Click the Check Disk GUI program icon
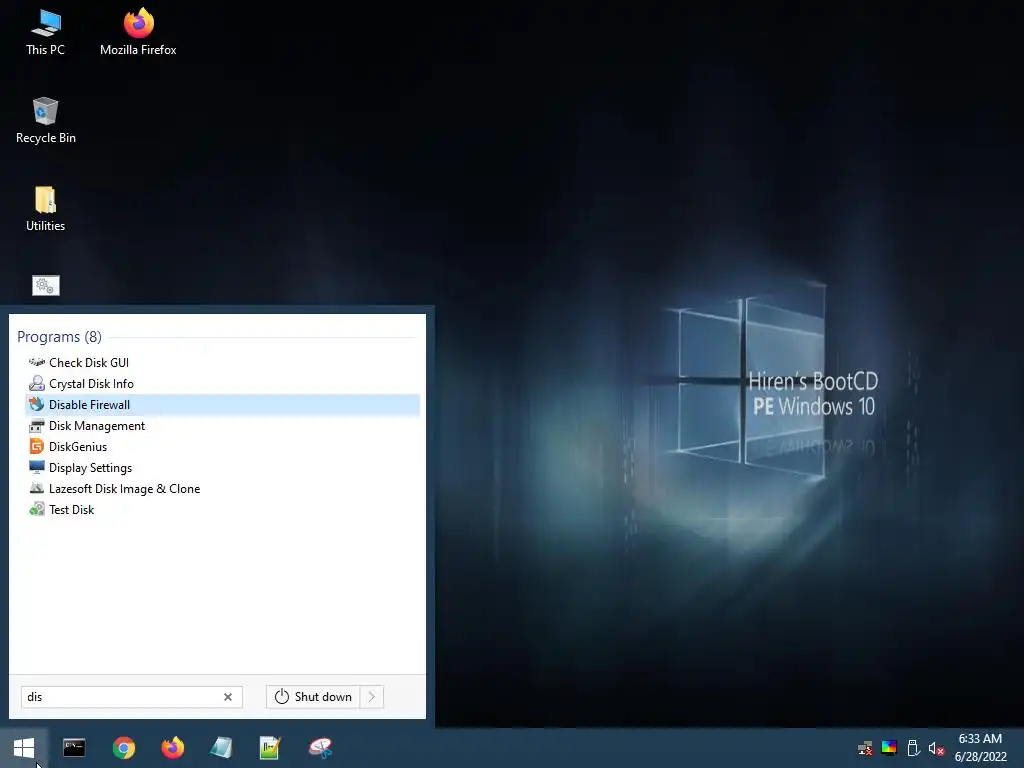 pos(37,362)
